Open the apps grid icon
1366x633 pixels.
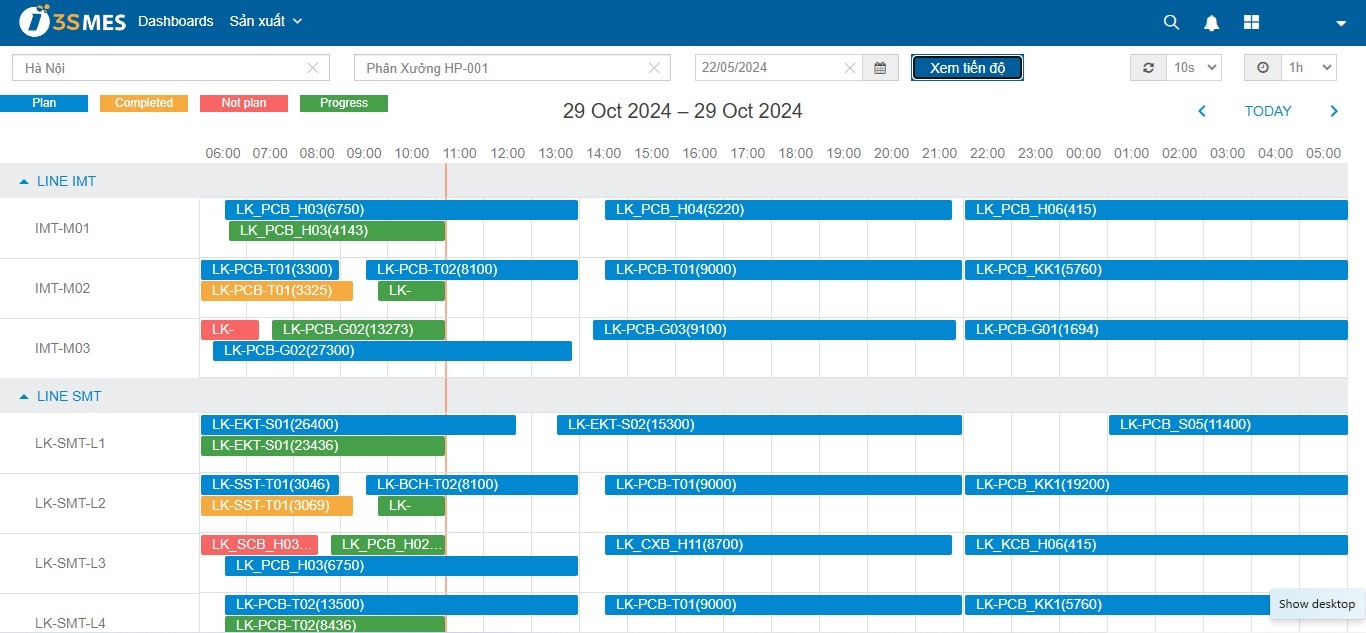tap(1251, 22)
